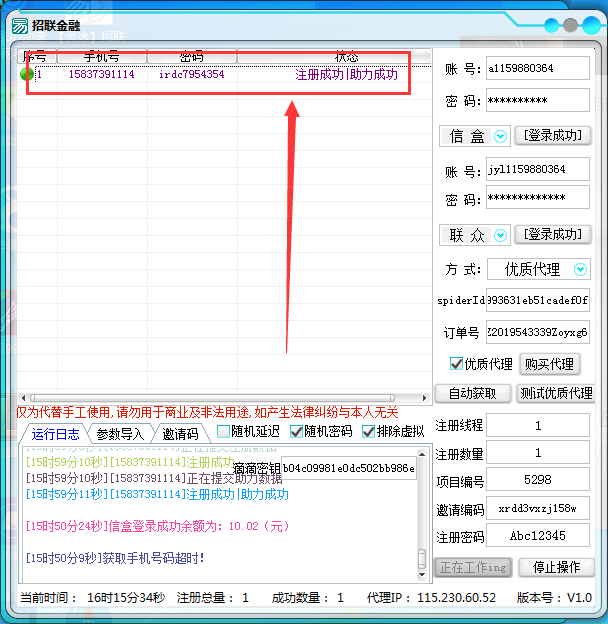Click the first blue window control circle
This screenshot has height=624, width=608.
point(551,25)
